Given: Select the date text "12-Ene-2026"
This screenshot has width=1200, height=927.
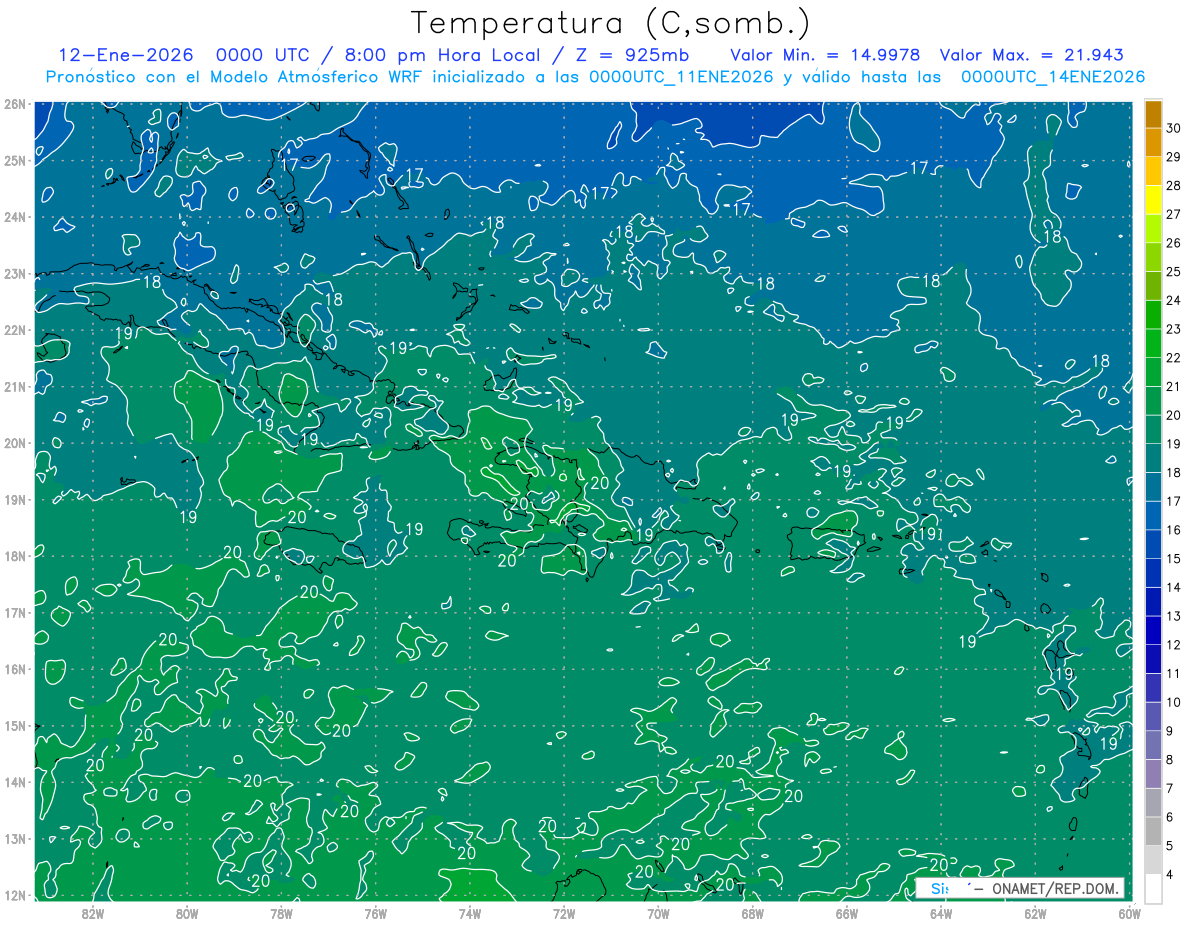Looking at the screenshot, I should (x=128, y=55).
